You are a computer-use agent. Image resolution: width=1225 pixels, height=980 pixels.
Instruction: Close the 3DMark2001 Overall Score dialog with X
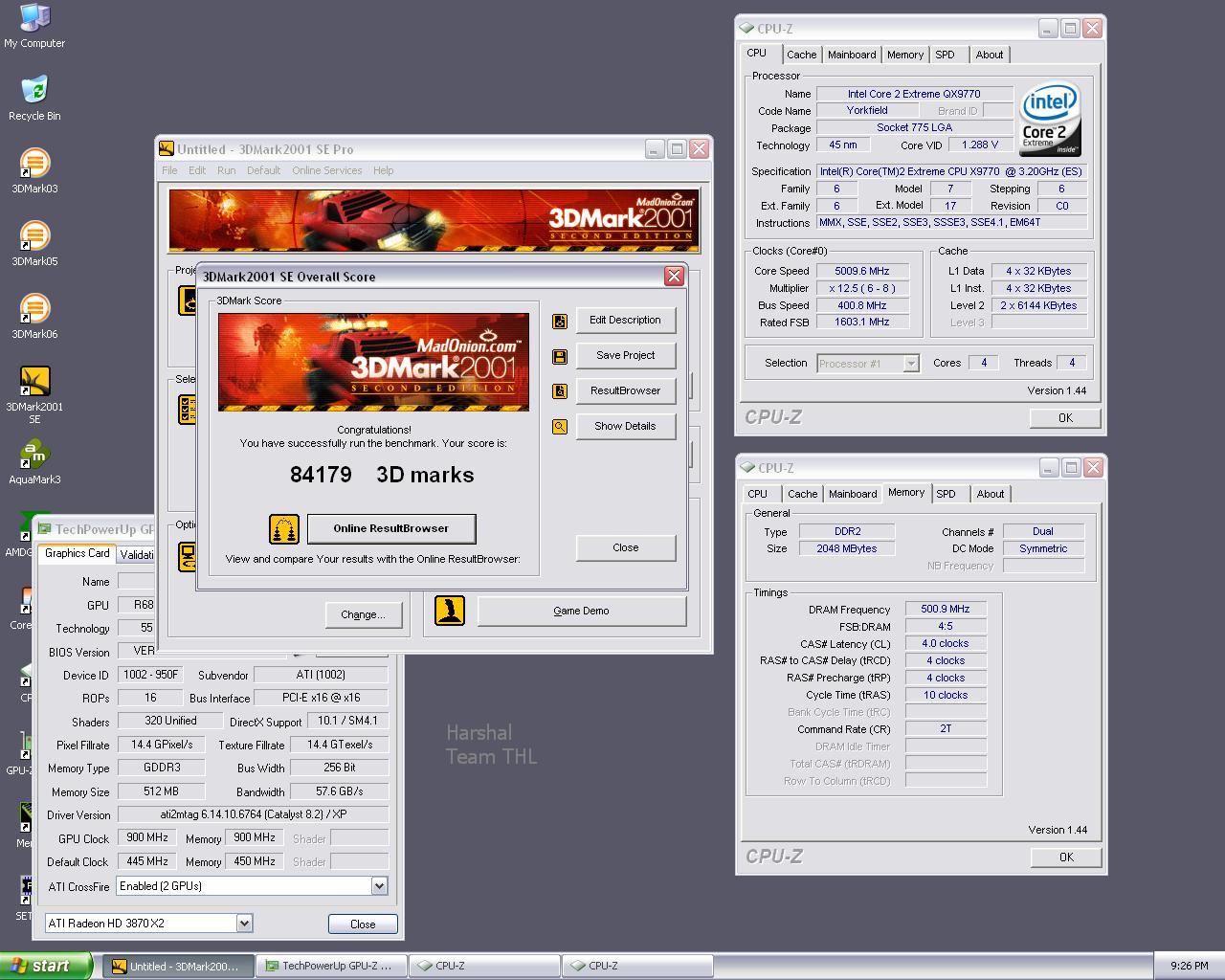click(x=674, y=277)
